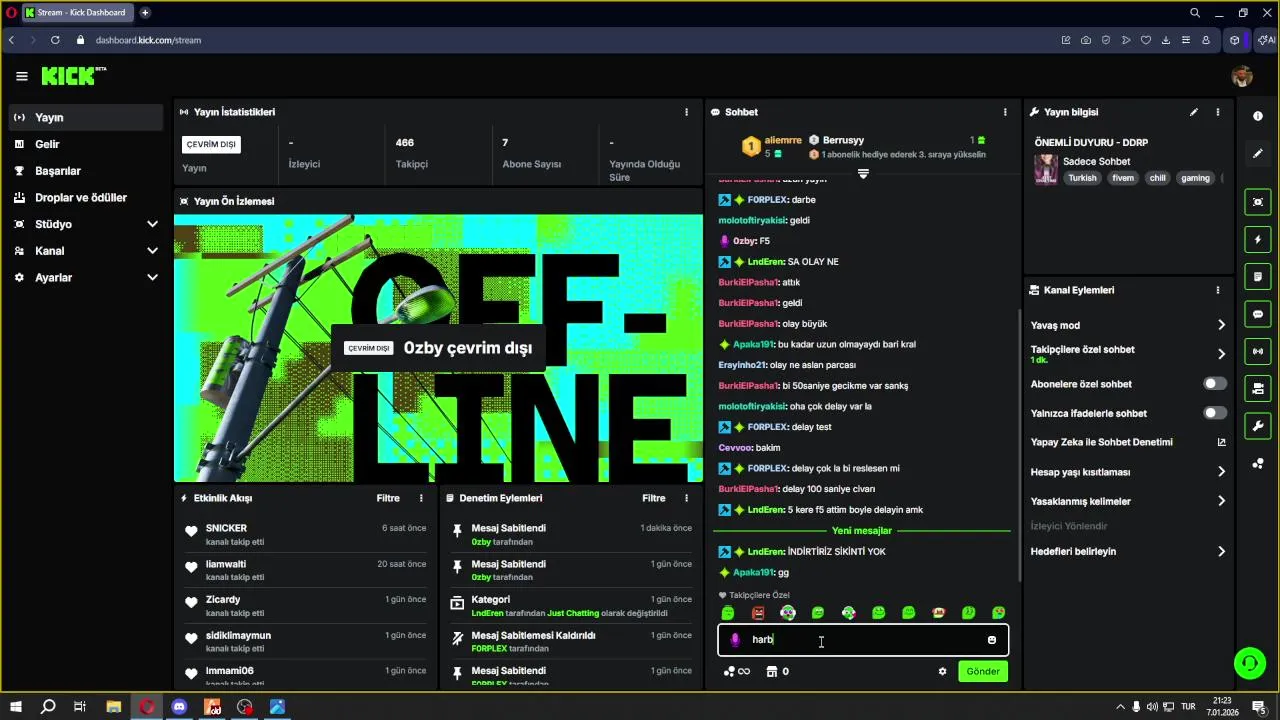1280x720 pixels.
Task: Click the browser address bar URL
Action: tap(148, 40)
